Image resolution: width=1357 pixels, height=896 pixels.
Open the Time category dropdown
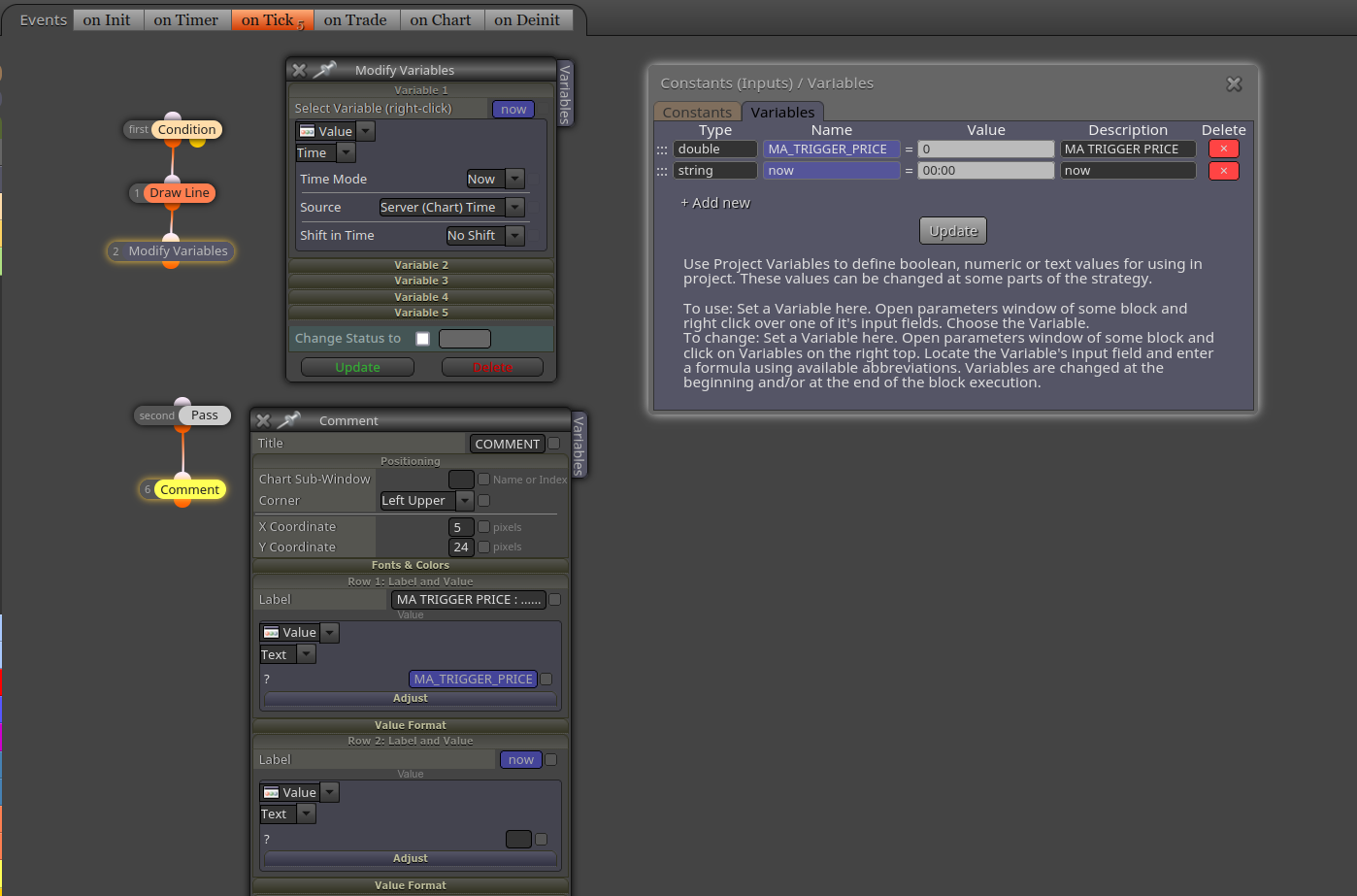tap(325, 152)
